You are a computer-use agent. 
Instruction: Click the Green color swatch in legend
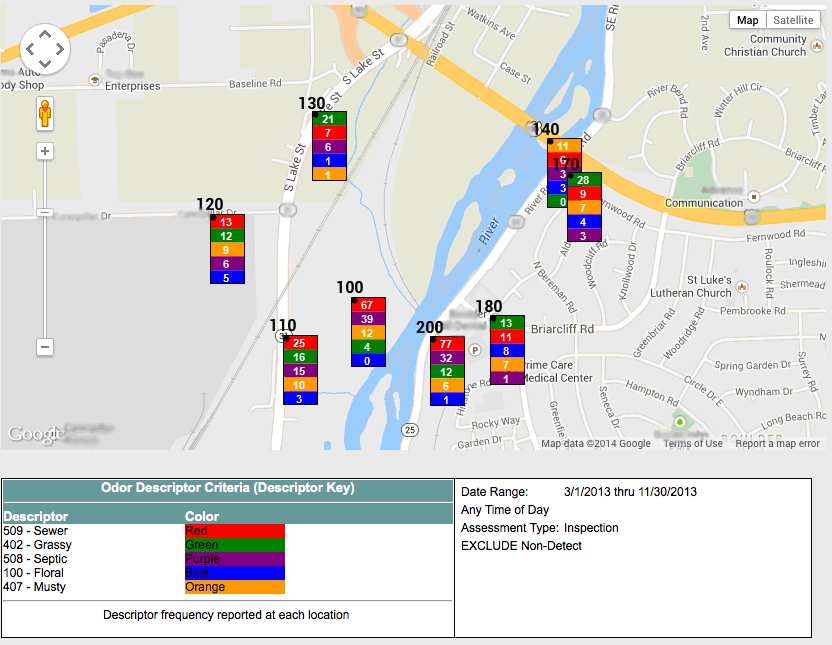tap(235, 545)
